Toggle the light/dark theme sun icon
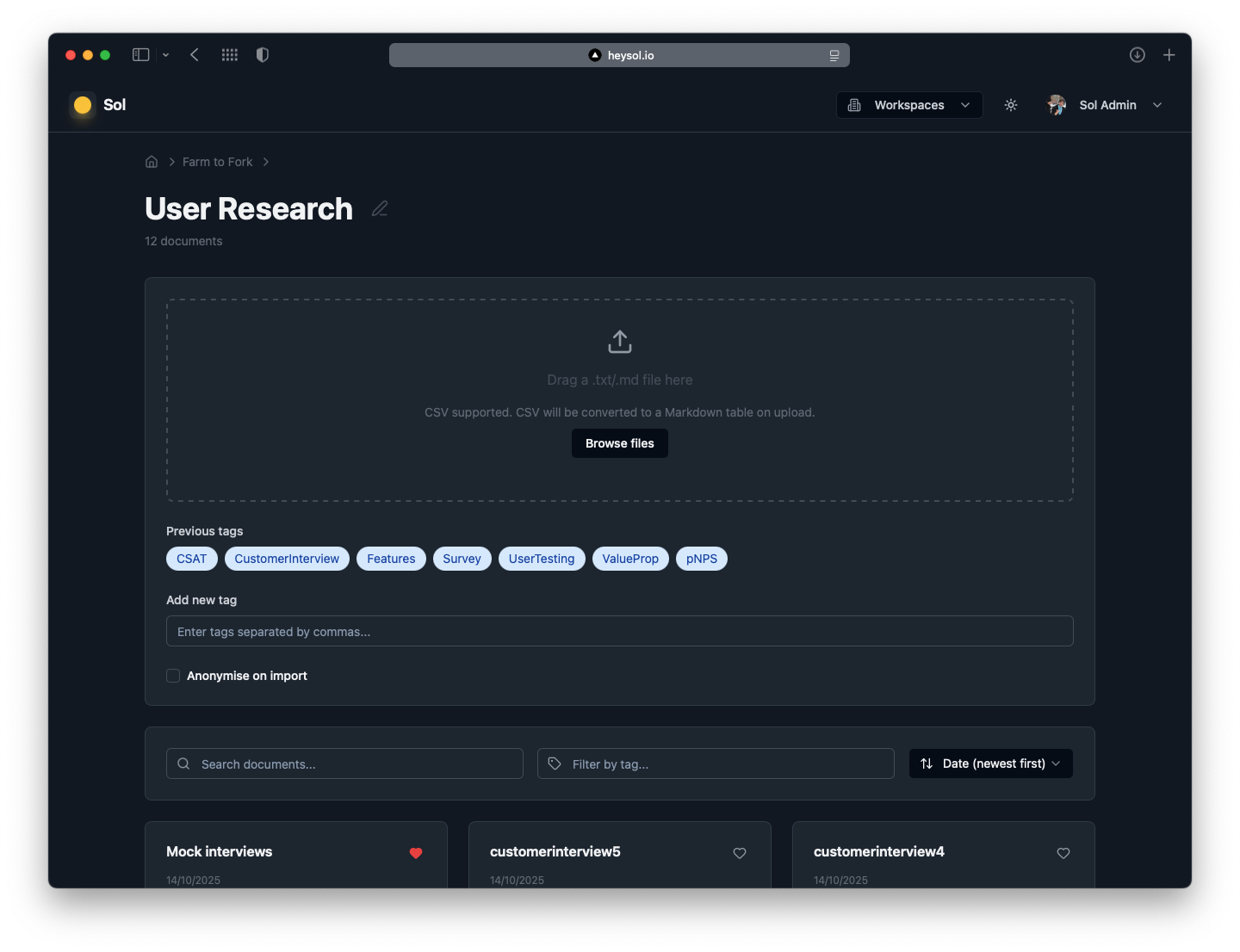Screen dimensions: 1240x952 click(1011, 105)
